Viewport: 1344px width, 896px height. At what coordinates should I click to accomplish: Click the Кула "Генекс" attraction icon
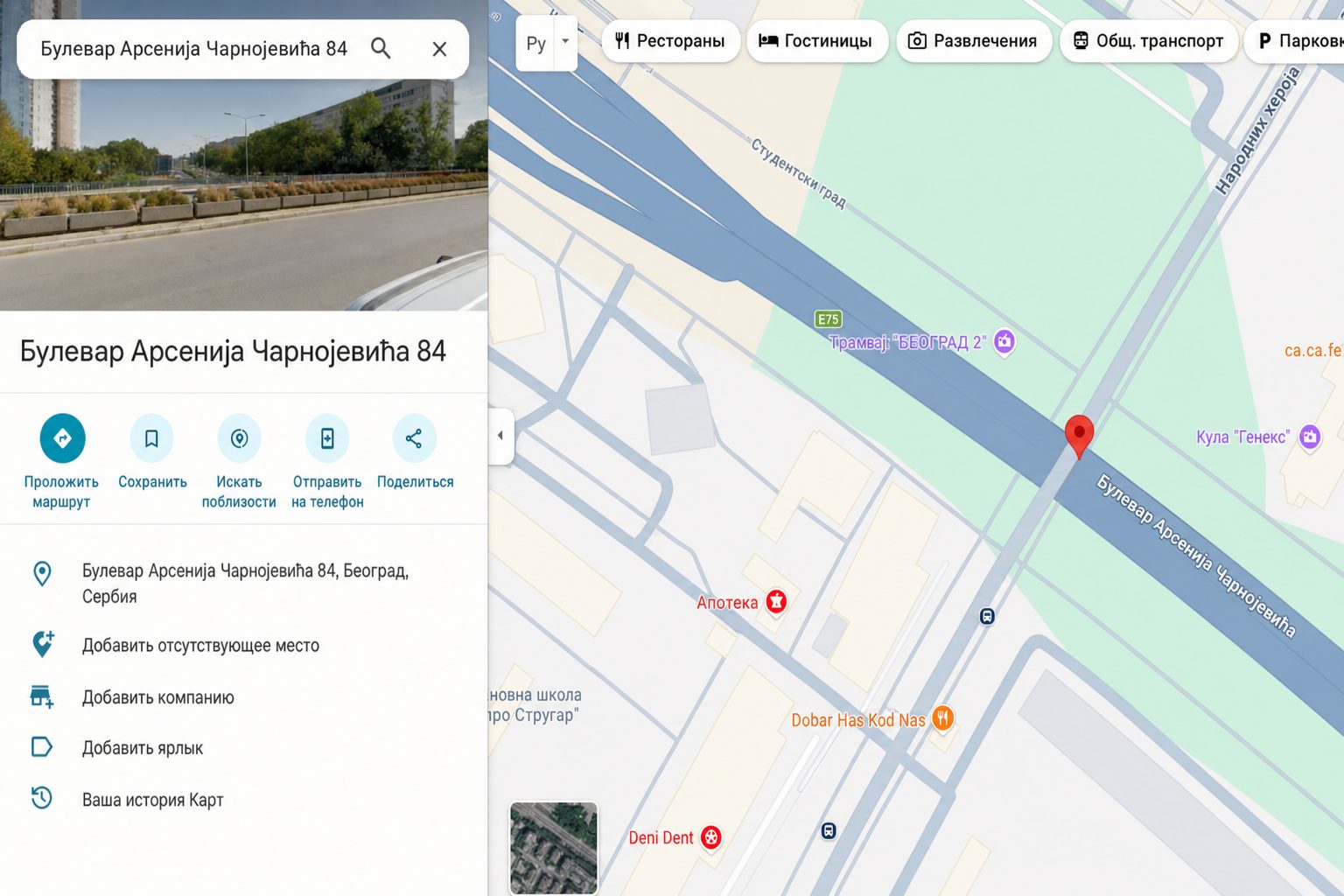[x=1310, y=436]
